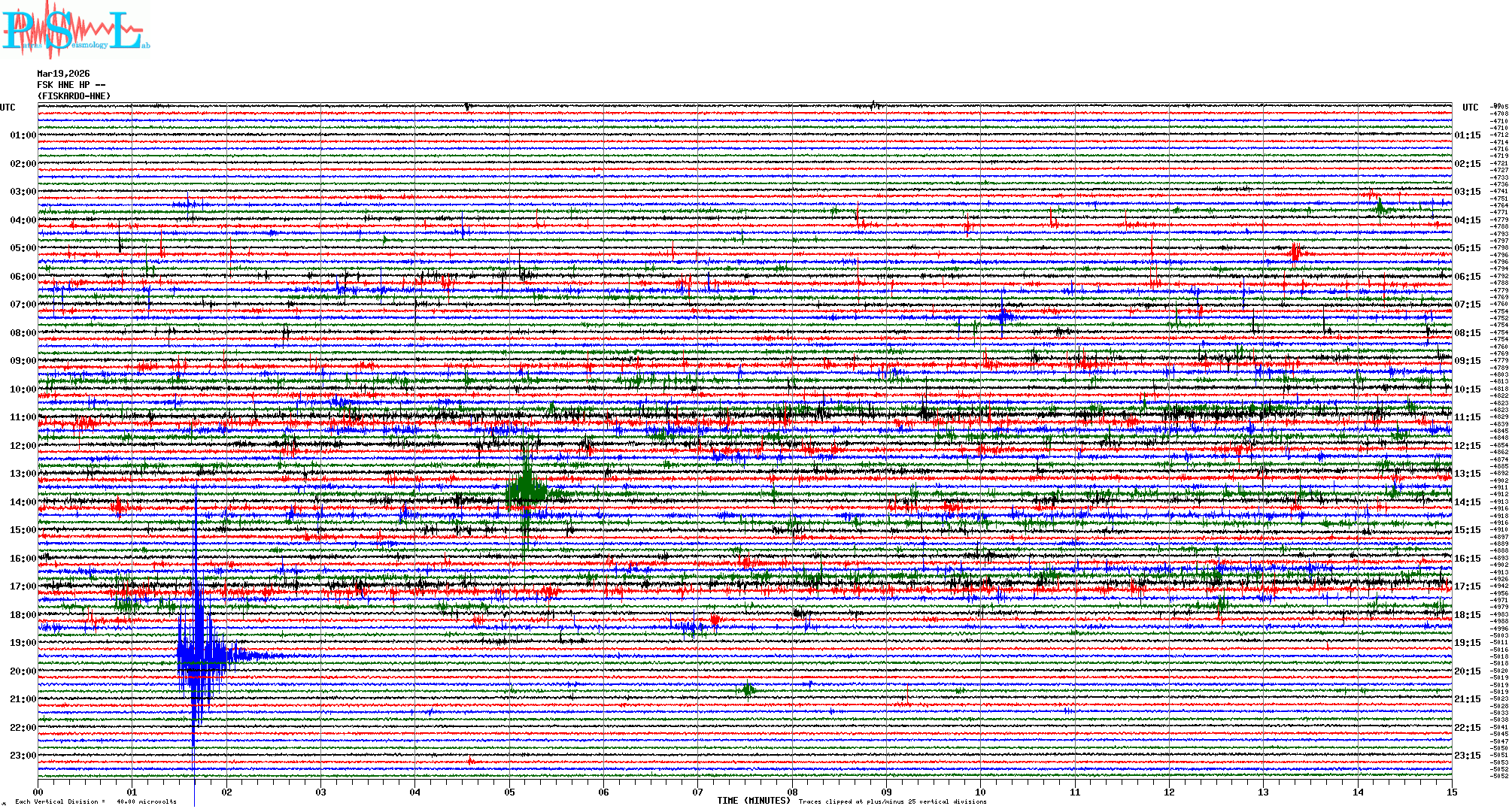Click the left UTC axis label
The width and height of the screenshot is (1512, 812).
pos(8,108)
